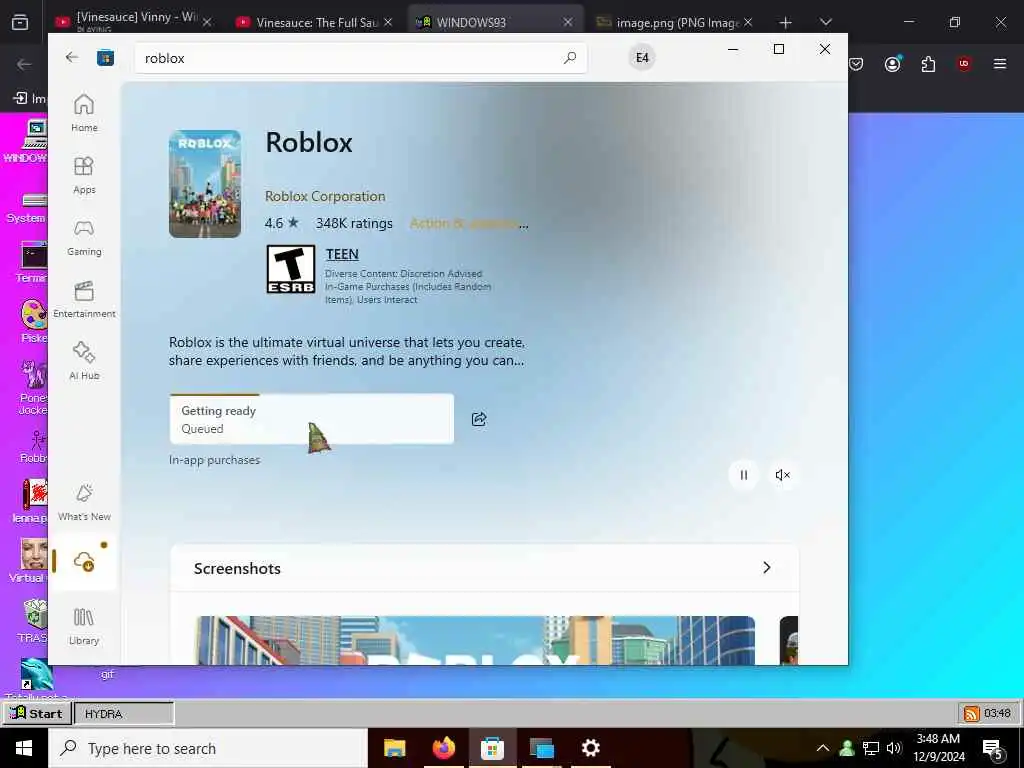
Task: Open Downloads cloud icon in the sidebar
Action: [x=84, y=561]
